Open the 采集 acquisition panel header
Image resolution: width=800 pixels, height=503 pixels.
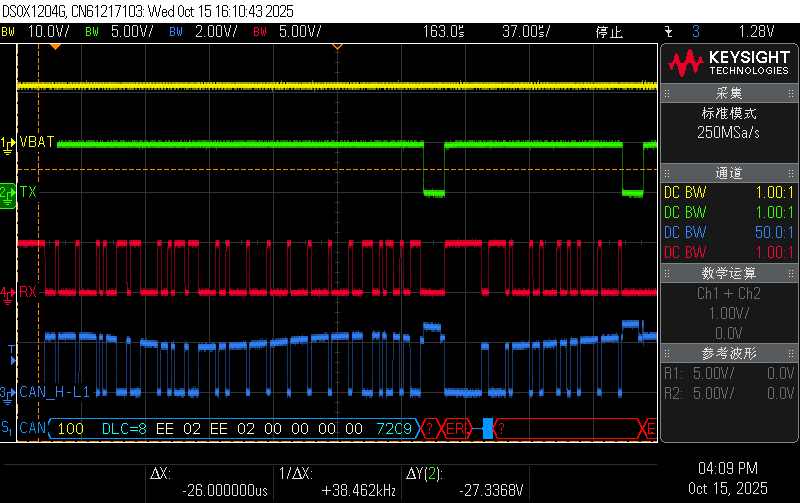coord(729,93)
